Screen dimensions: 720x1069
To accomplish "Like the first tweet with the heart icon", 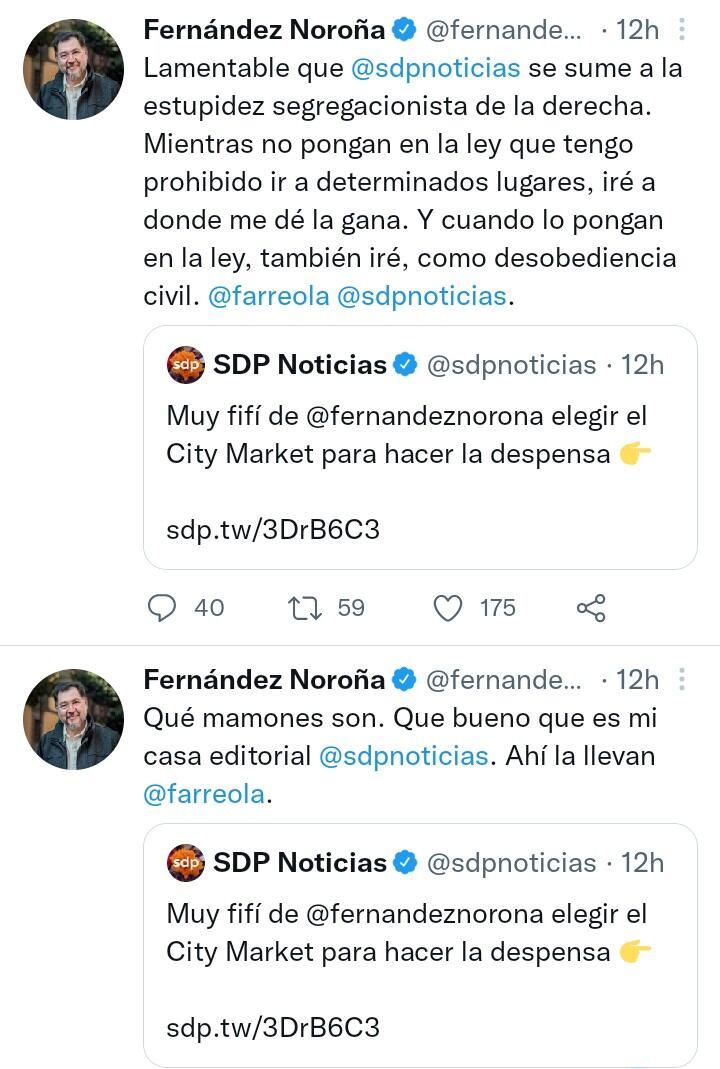I will (x=448, y=607).
